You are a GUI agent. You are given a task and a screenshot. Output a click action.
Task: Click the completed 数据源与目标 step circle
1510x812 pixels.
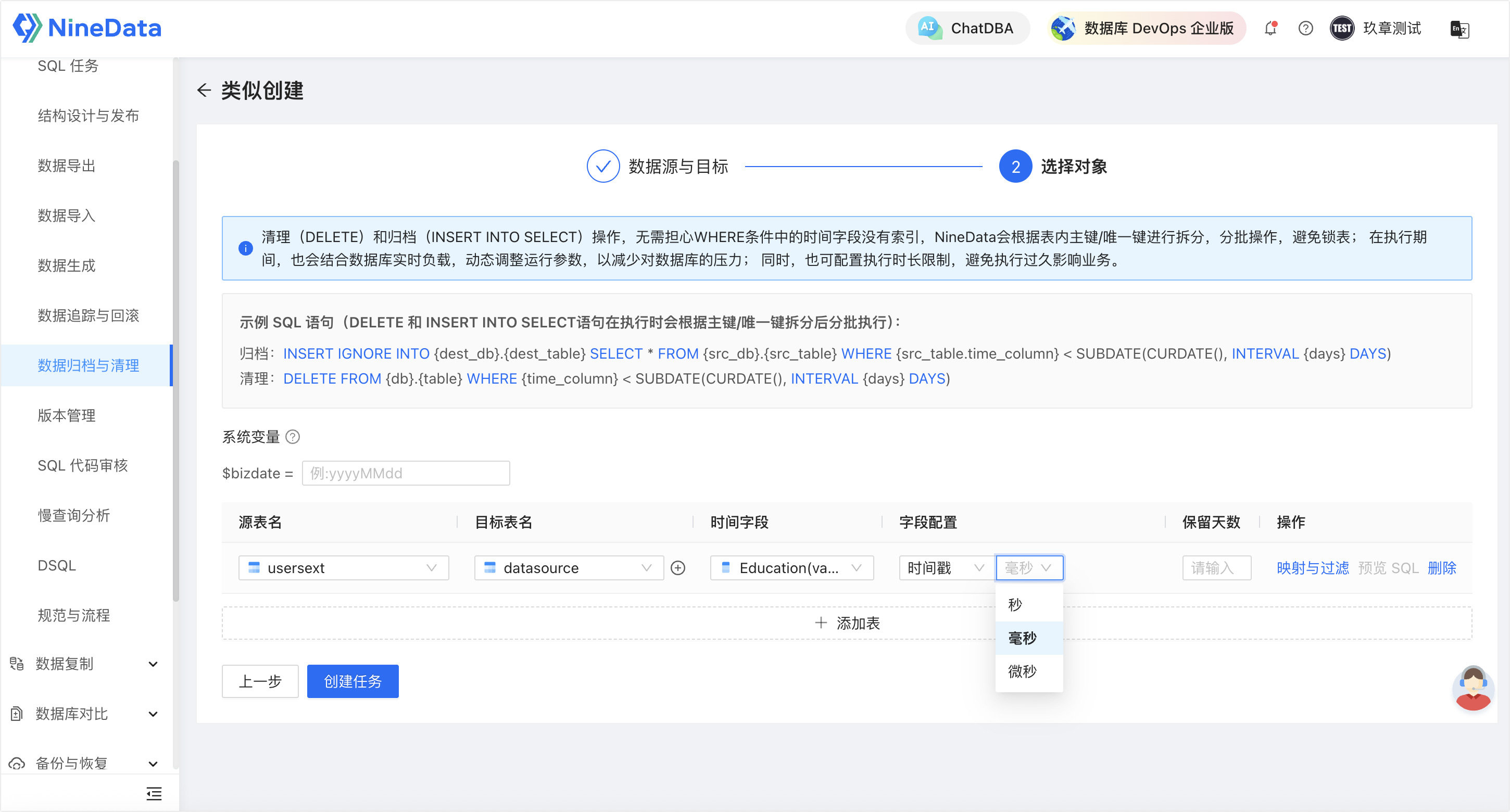coord(603,167)
